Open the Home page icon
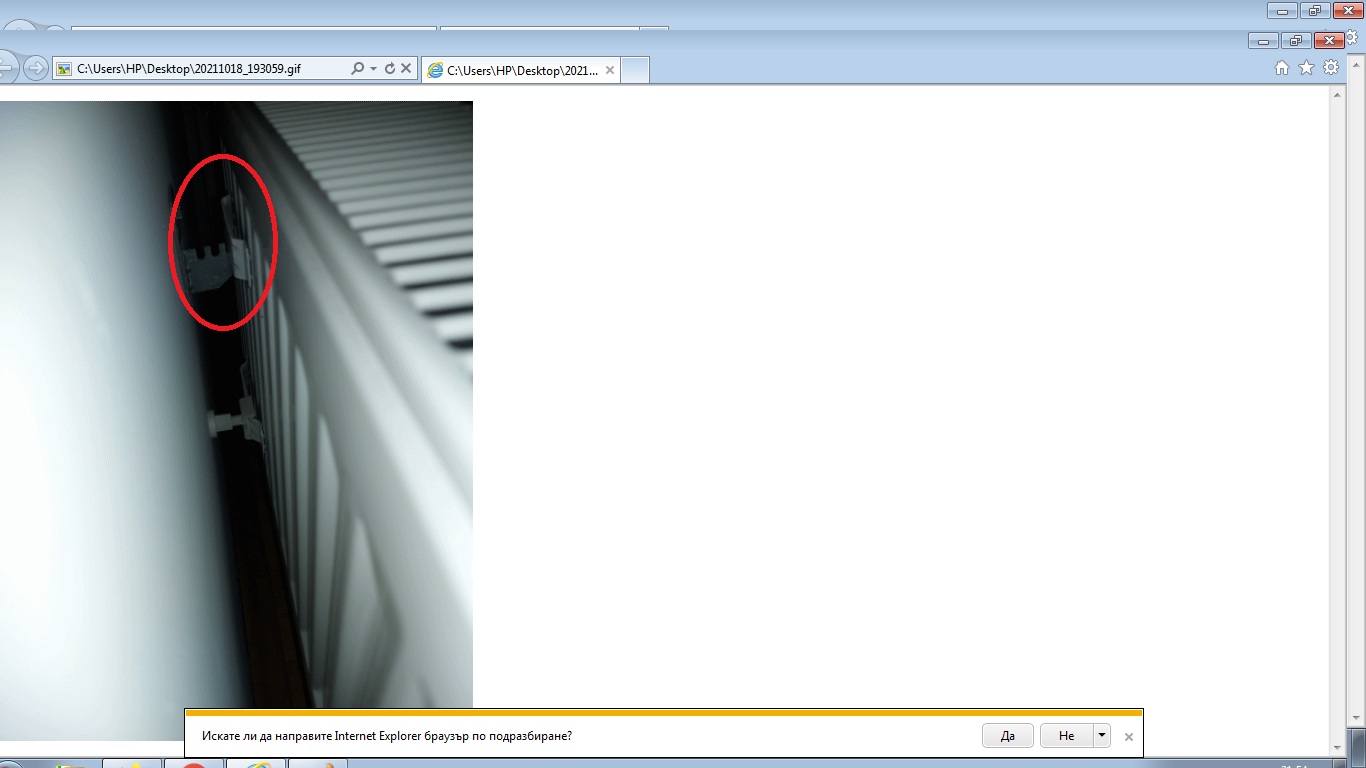The height and width of the screenshot is (768, 1366). (1282, 68)
